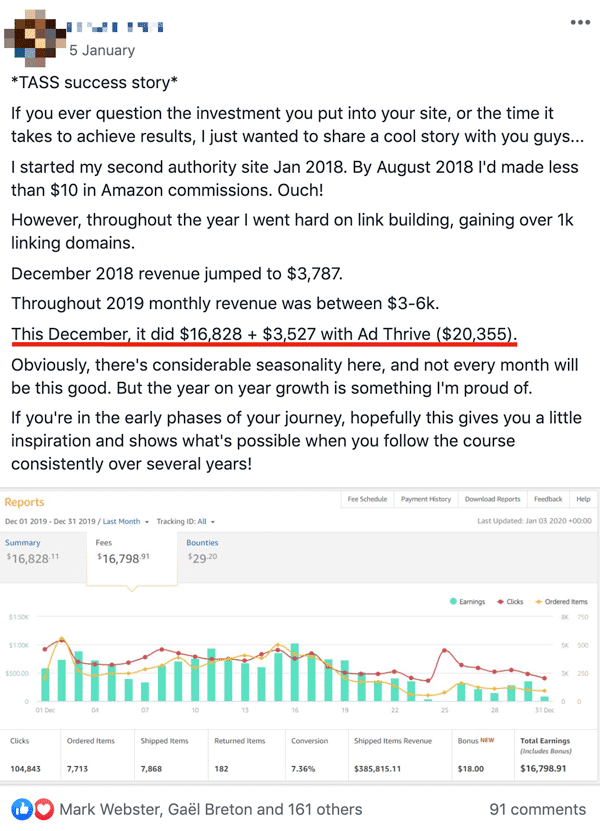Click the blurred profile picture of the poster
The width and height of the screenshot is (600, 831).
(33, 39)
